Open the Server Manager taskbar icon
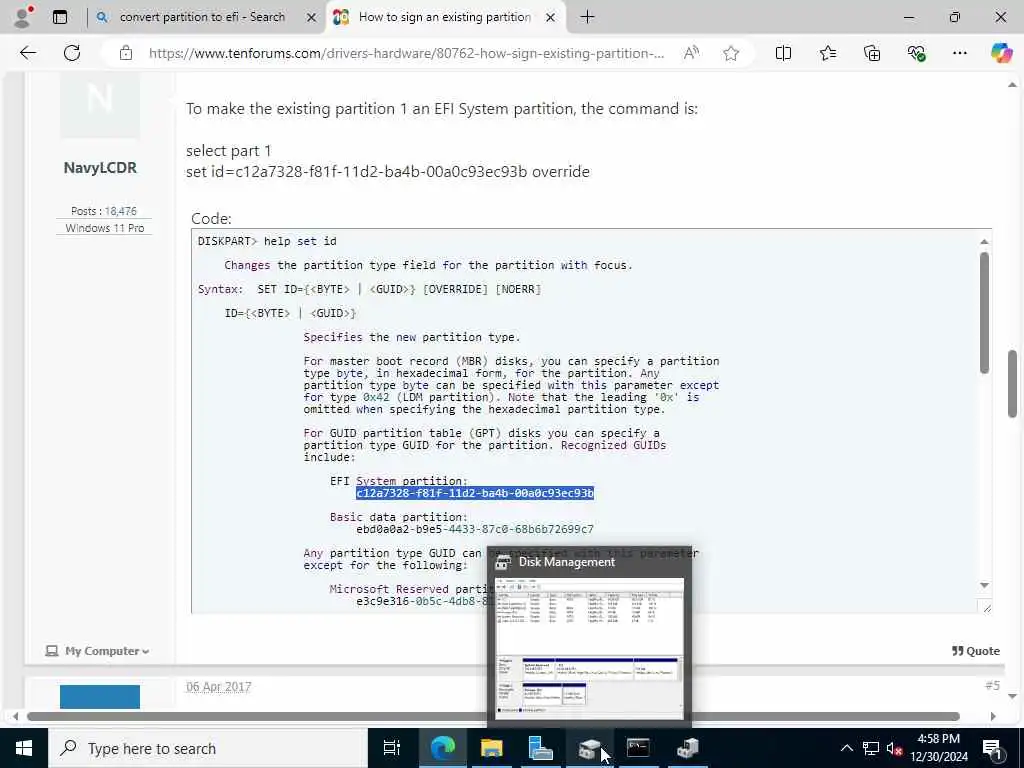 click(540, 748)
